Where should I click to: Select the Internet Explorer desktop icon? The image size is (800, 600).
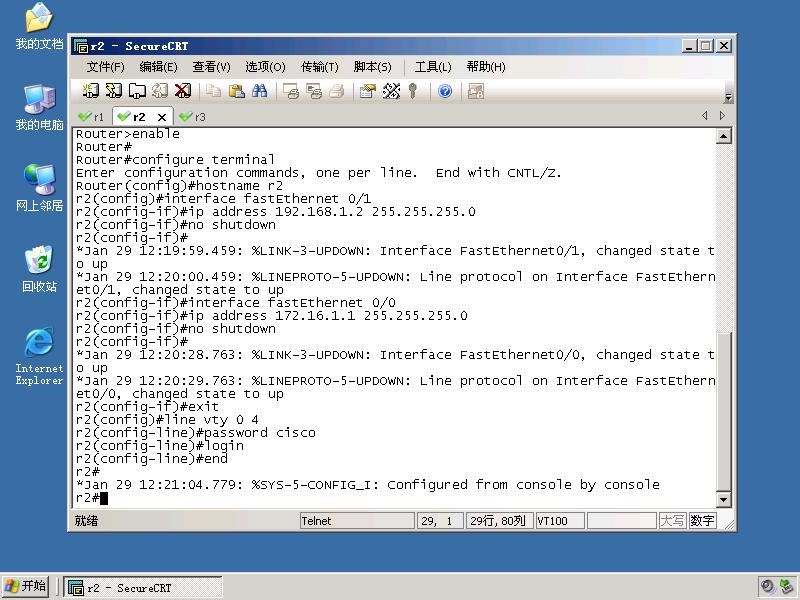coord(39,356)
